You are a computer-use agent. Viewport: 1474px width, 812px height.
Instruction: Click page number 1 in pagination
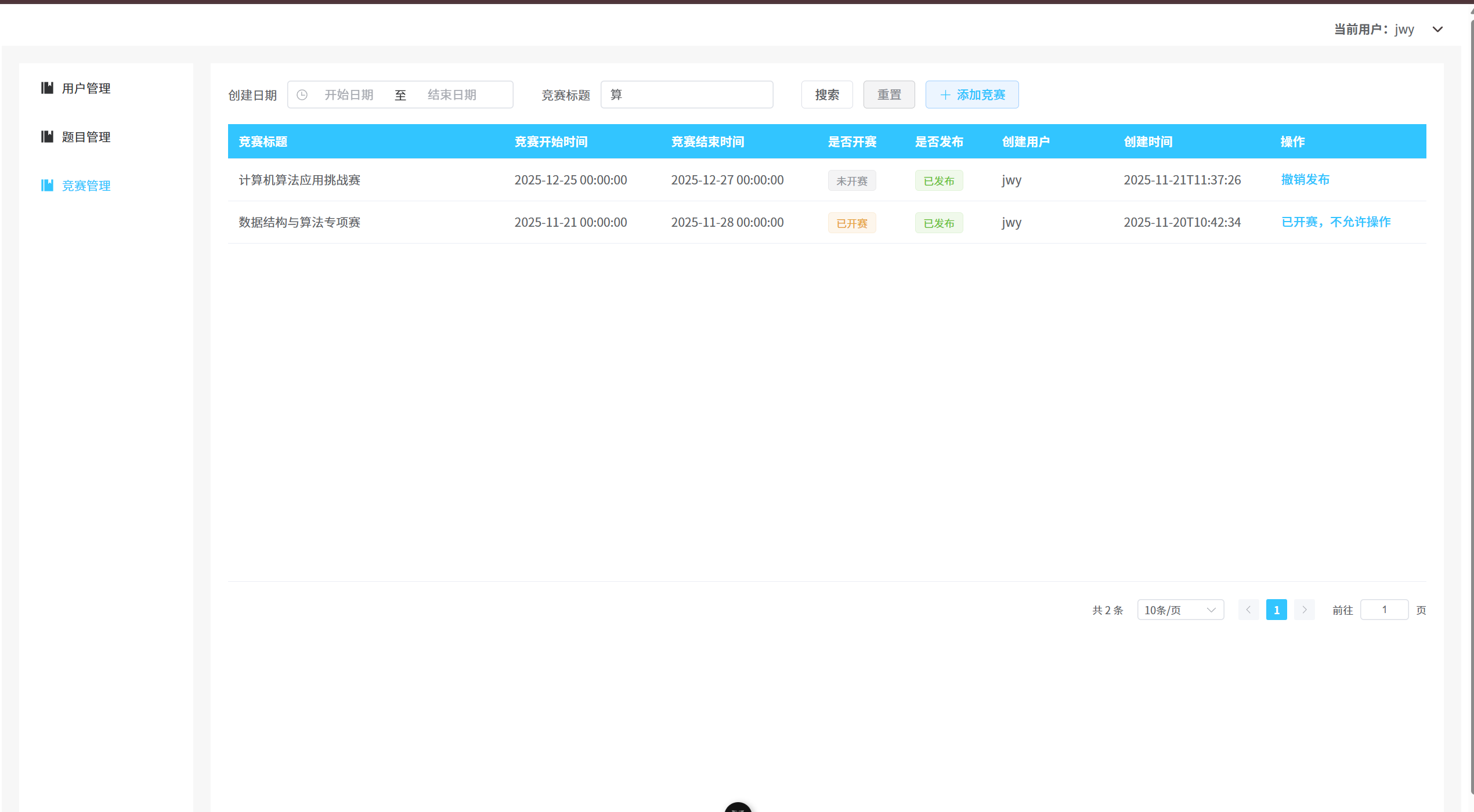point(1276,610)
